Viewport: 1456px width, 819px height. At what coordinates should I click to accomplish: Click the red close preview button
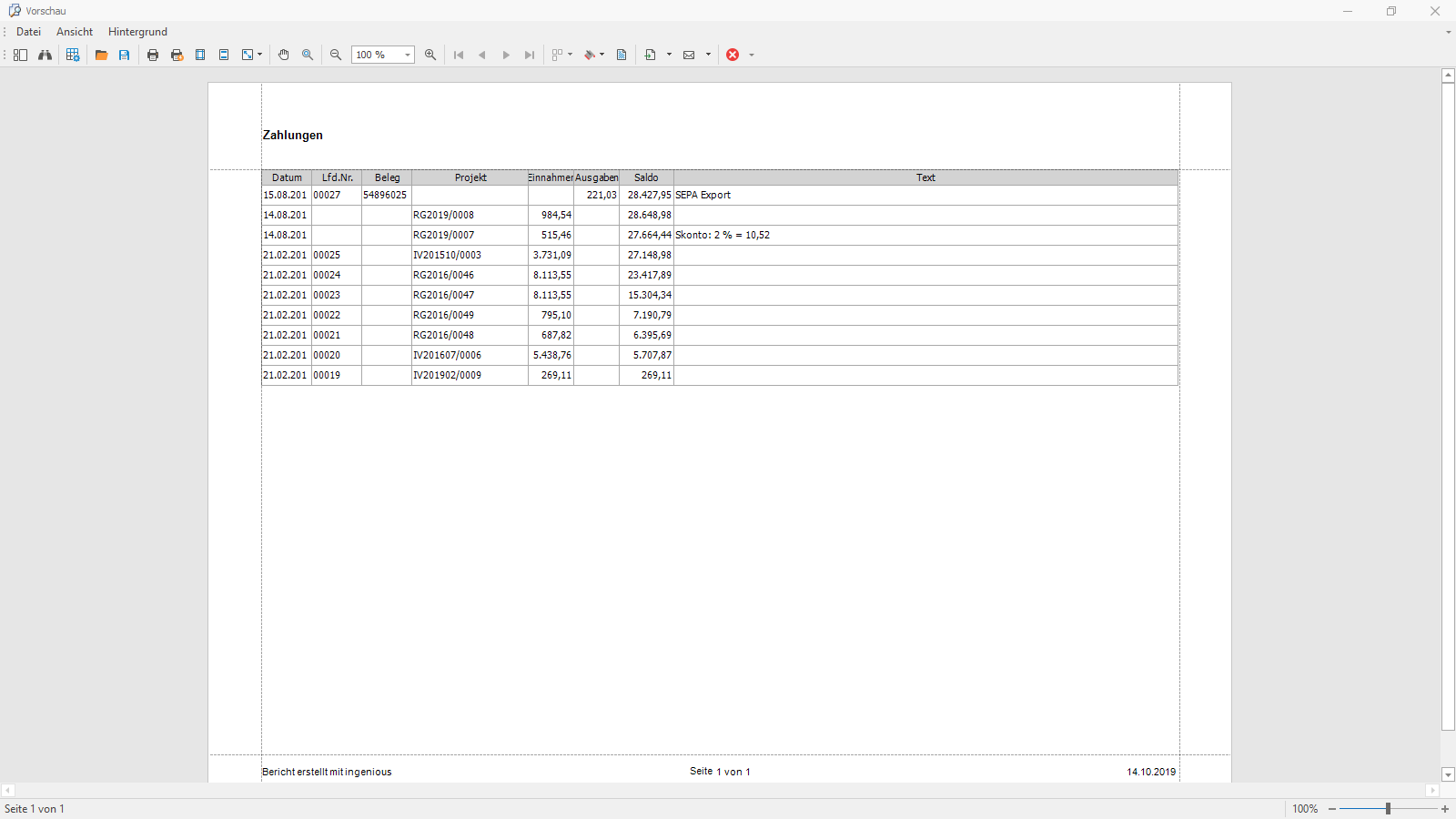pyautogui.click(x=733, y=55)
